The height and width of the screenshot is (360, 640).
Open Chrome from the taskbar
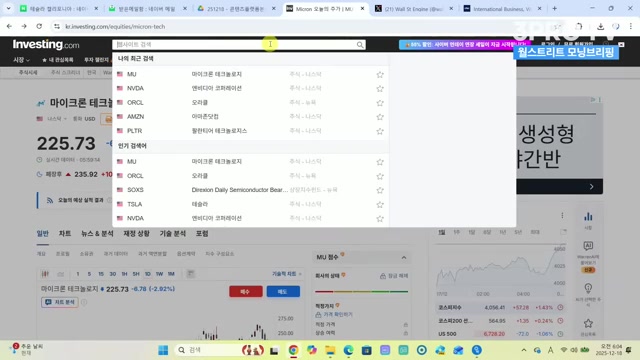click(293, 350)
